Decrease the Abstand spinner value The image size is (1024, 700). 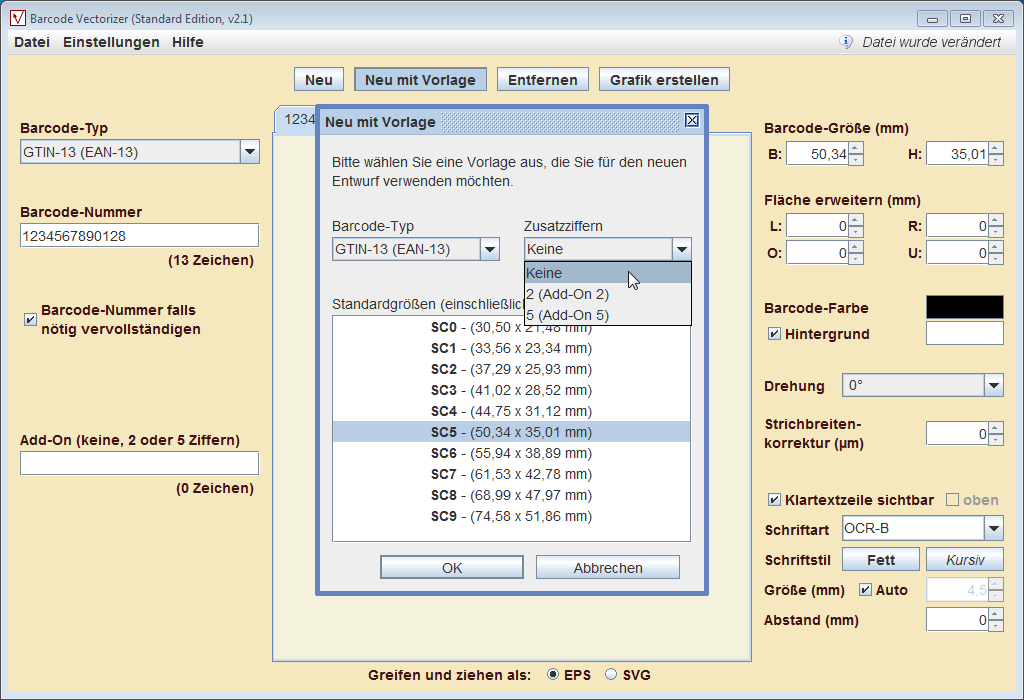click(996, 626)
